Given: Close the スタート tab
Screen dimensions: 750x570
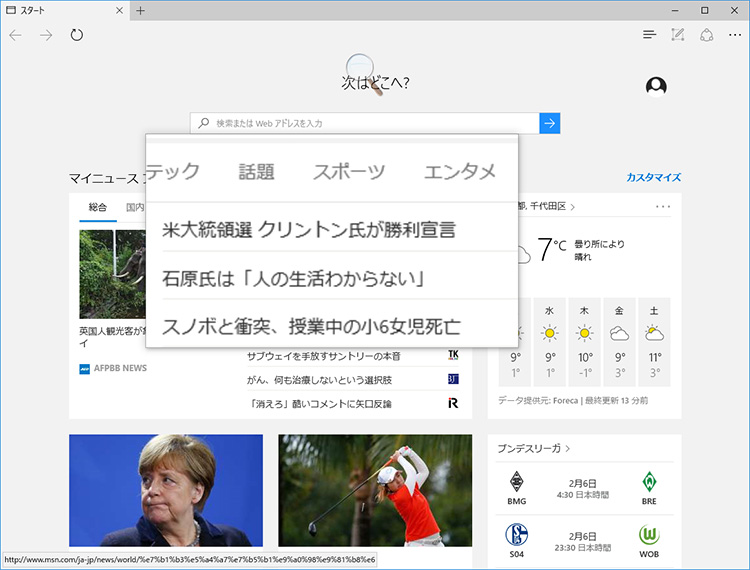Looking at the screenshot, I should point(120,11).
